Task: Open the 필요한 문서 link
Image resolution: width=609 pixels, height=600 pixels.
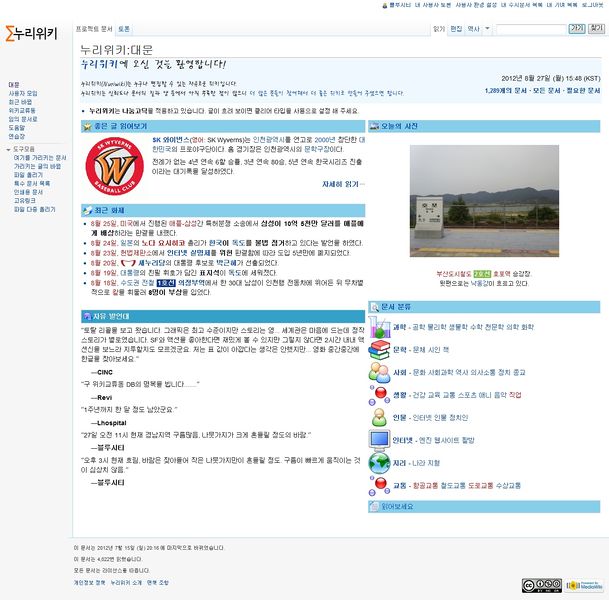Action: tap(583, 90)
